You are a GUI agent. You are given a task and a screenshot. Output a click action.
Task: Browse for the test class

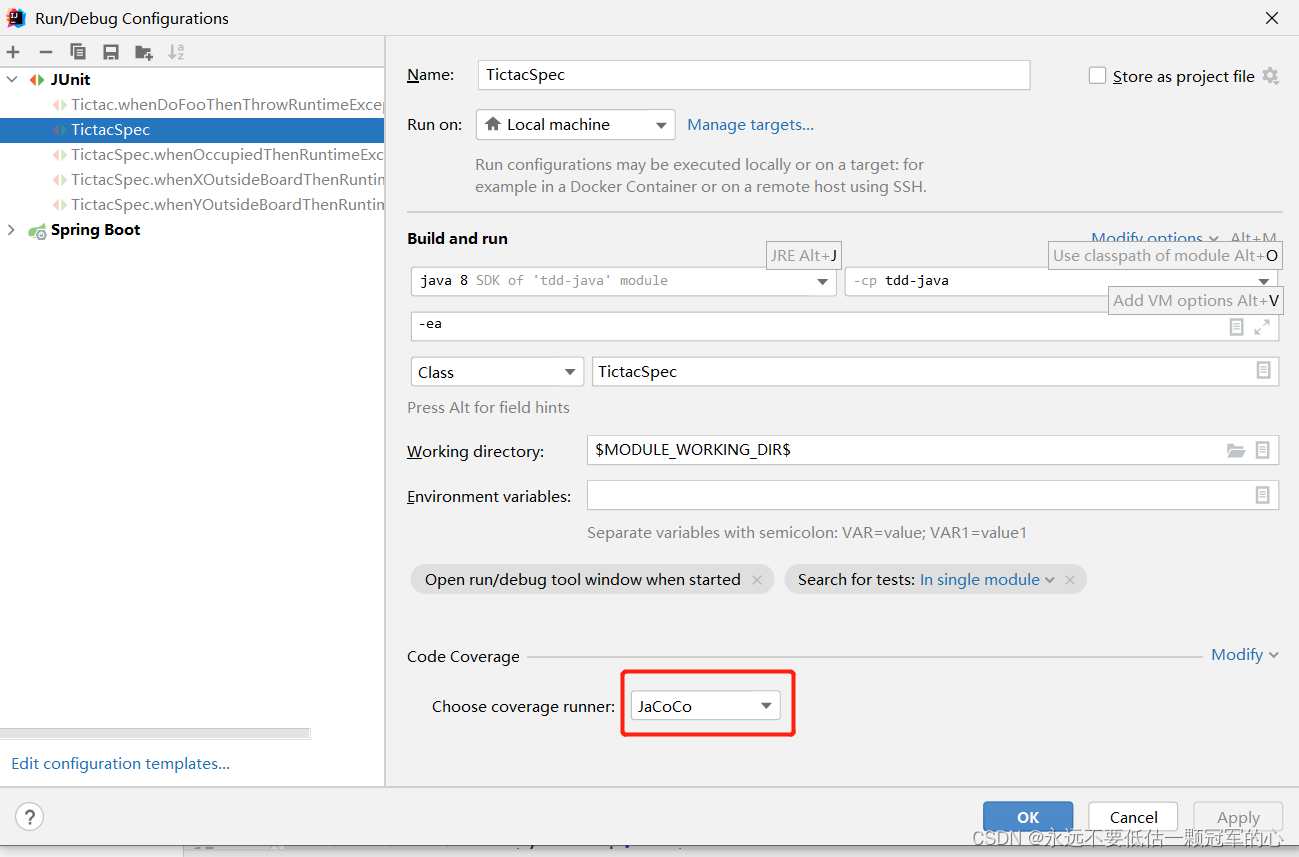tap(1263, 371)
